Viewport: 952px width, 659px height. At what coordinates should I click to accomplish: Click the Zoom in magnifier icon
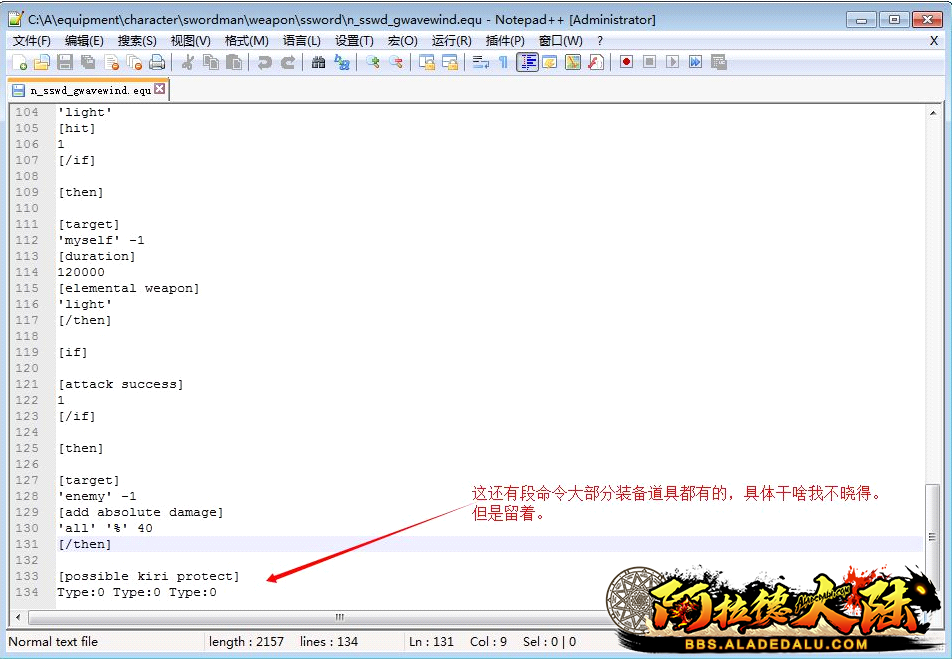tap(373, 63)
